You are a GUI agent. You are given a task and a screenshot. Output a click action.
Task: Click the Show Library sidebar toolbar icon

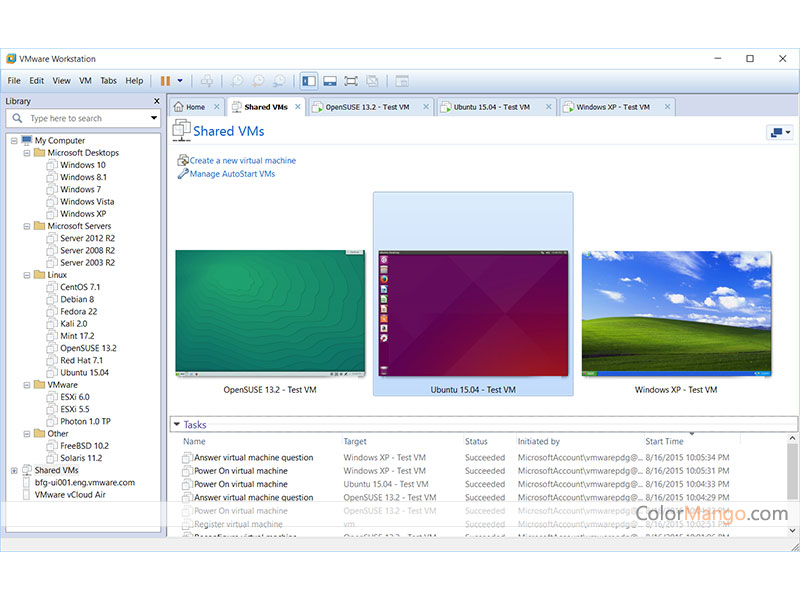(309, 80)
